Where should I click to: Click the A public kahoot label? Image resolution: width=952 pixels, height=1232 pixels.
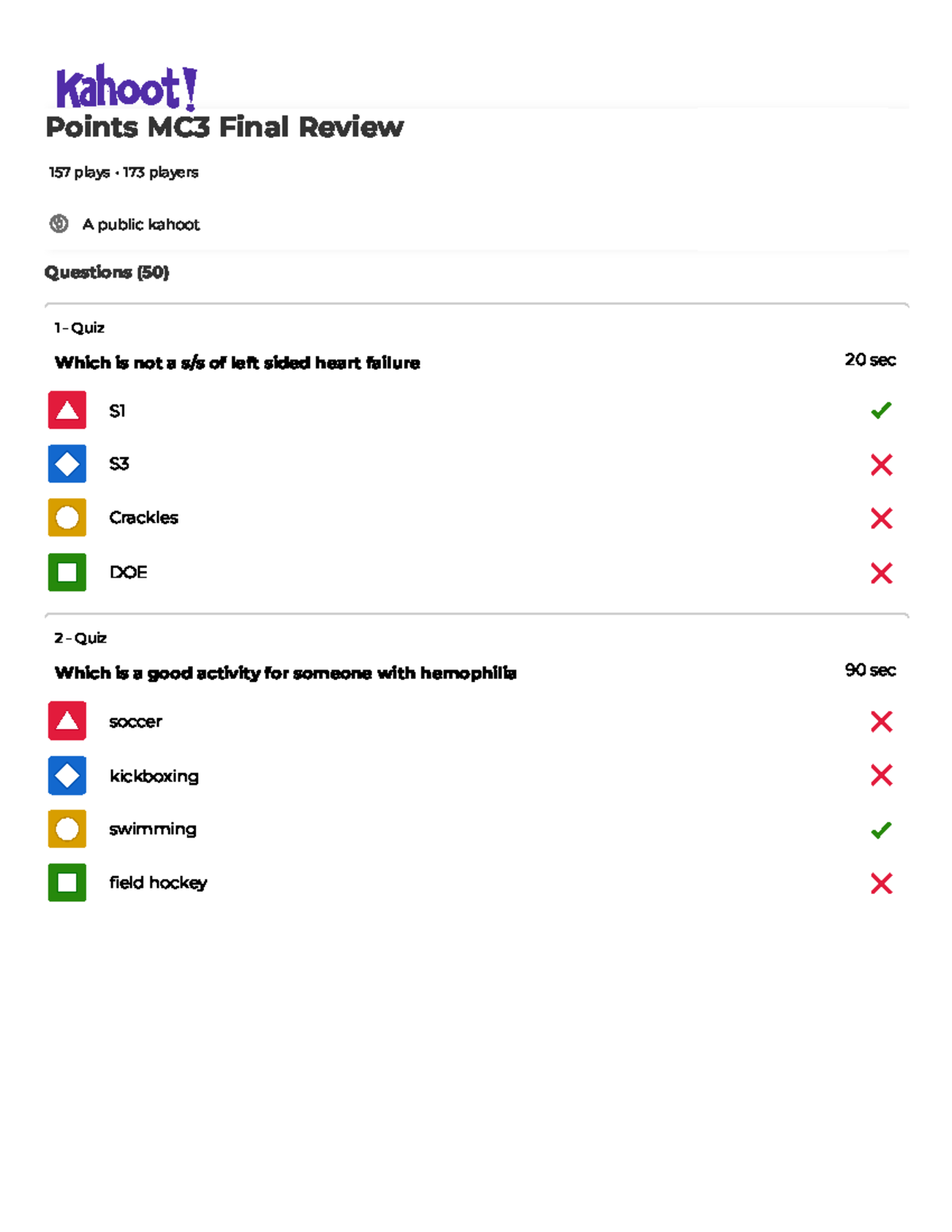pyautogui.click(x=141, y=225)
